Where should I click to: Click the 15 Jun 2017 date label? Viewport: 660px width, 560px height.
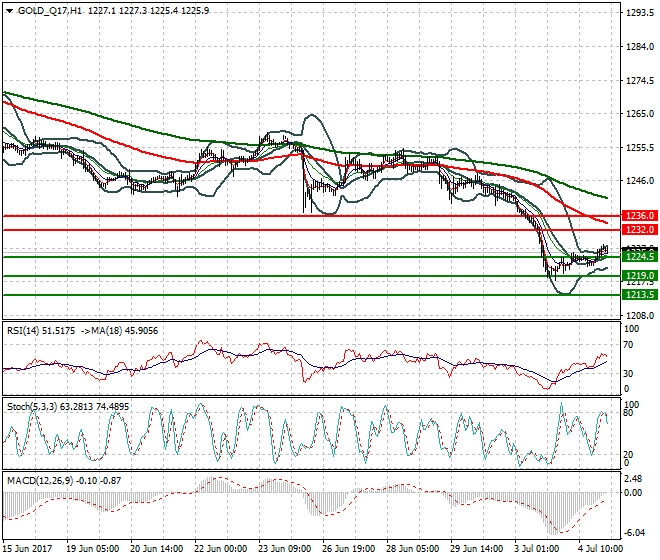28,549
